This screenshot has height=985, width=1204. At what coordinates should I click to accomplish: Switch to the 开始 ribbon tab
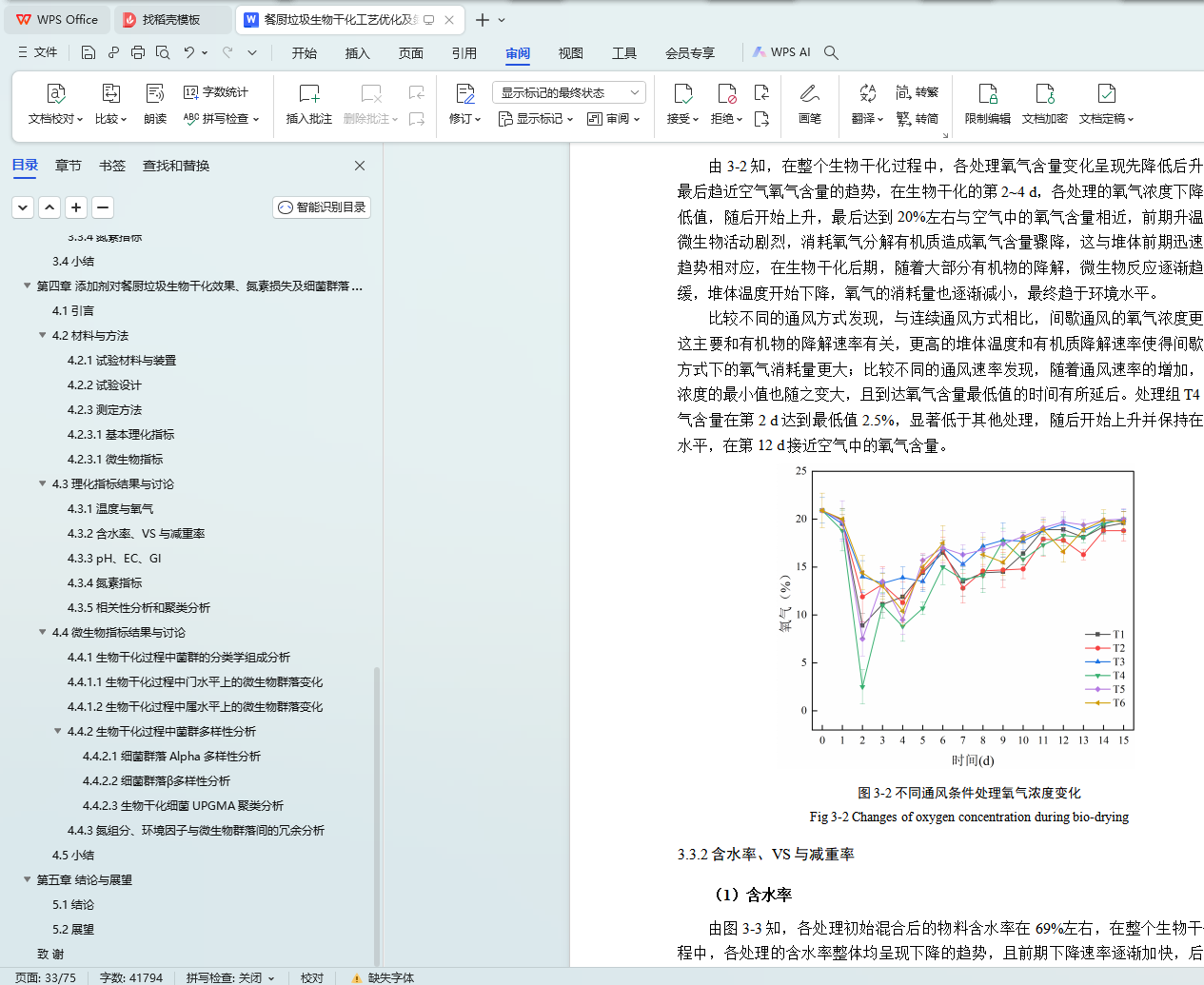click(305, 53)
